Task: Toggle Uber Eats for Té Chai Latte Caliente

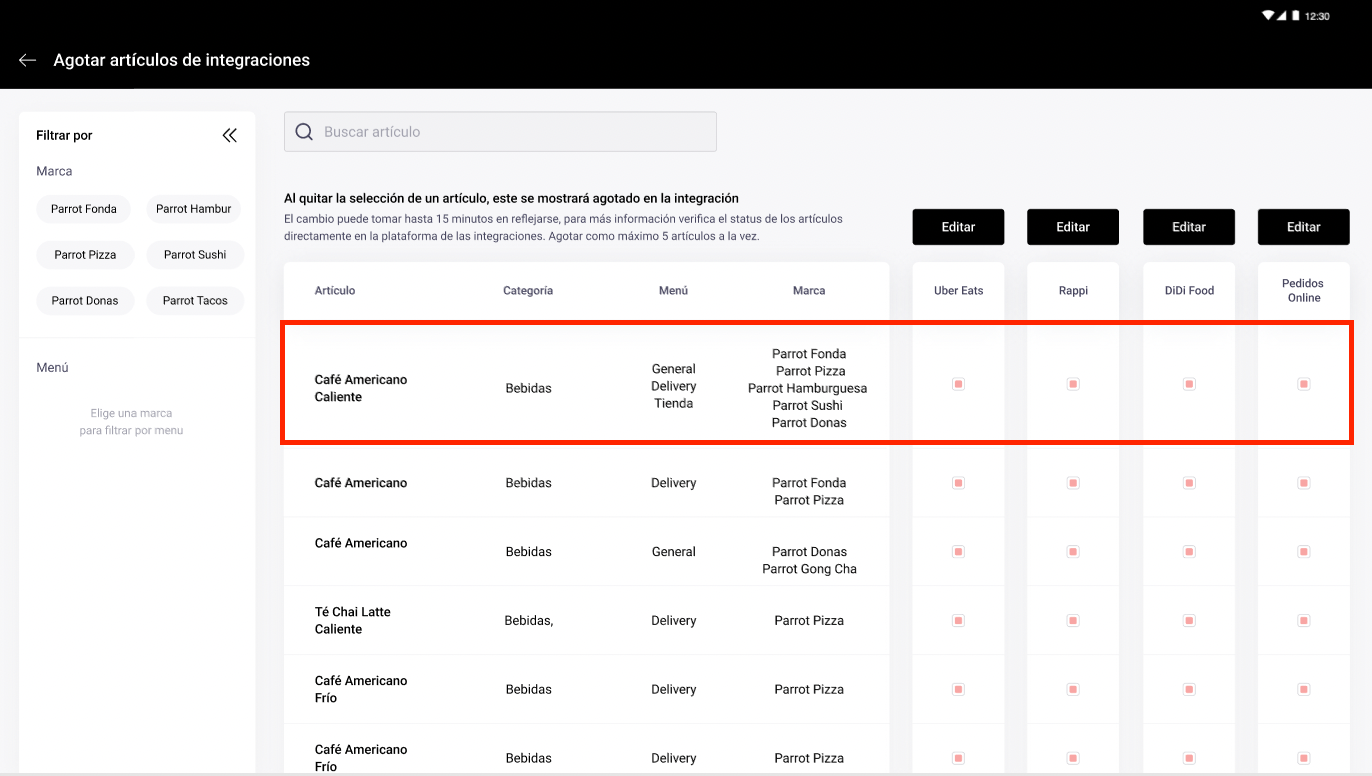Action: 958,621
